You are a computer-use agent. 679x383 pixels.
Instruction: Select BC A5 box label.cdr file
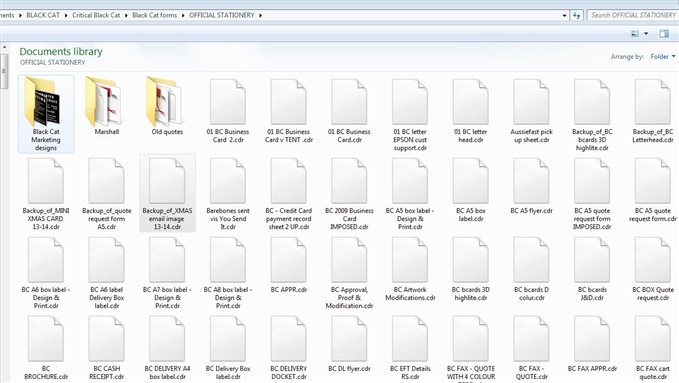[x=471, y=190]
